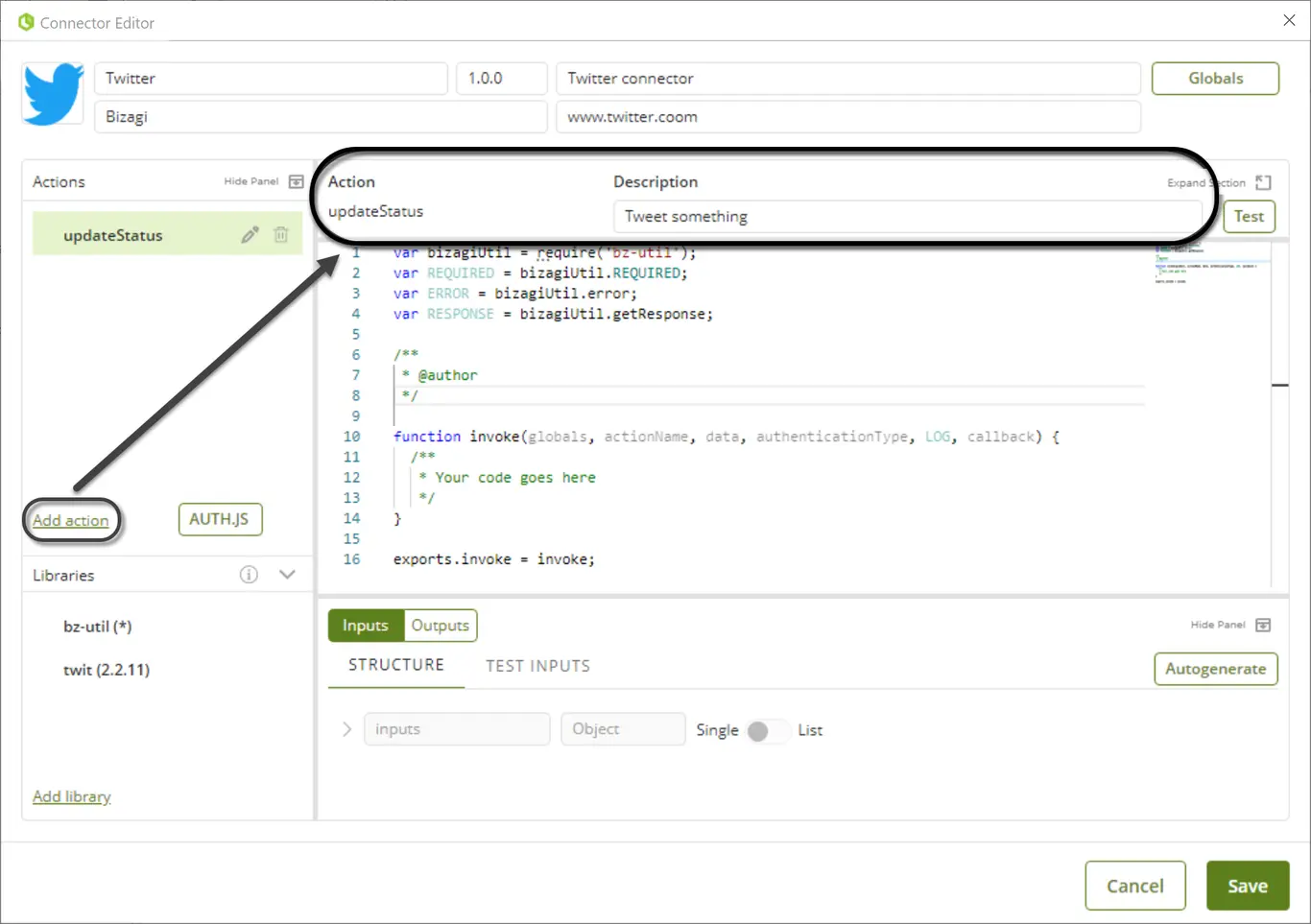Select the updateStatus action in the list
The image size is (1311, 924).
tap(167, 235)
